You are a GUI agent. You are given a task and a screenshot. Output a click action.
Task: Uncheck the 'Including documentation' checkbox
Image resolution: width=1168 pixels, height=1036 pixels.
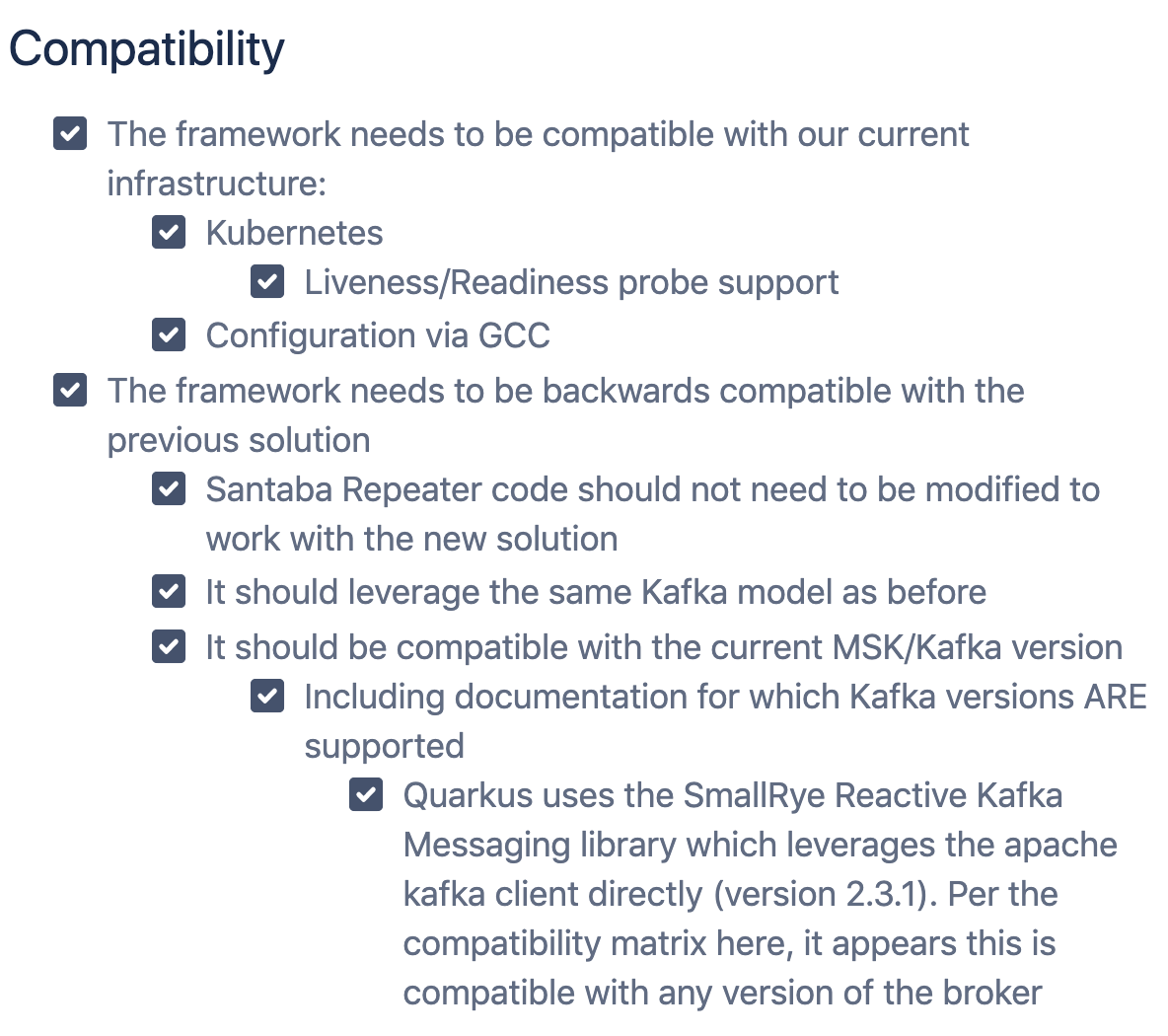pyautogui.click(x=267, y=696)
